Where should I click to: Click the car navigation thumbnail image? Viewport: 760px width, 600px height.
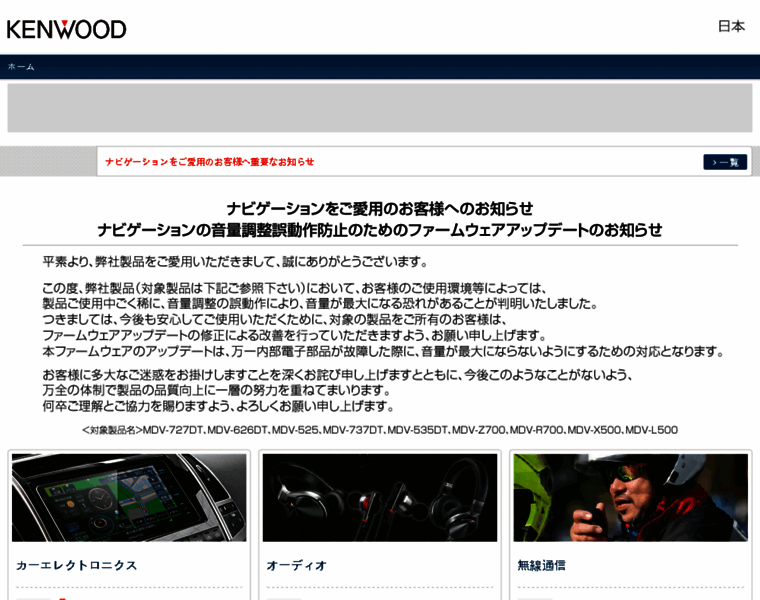point(129,497)
